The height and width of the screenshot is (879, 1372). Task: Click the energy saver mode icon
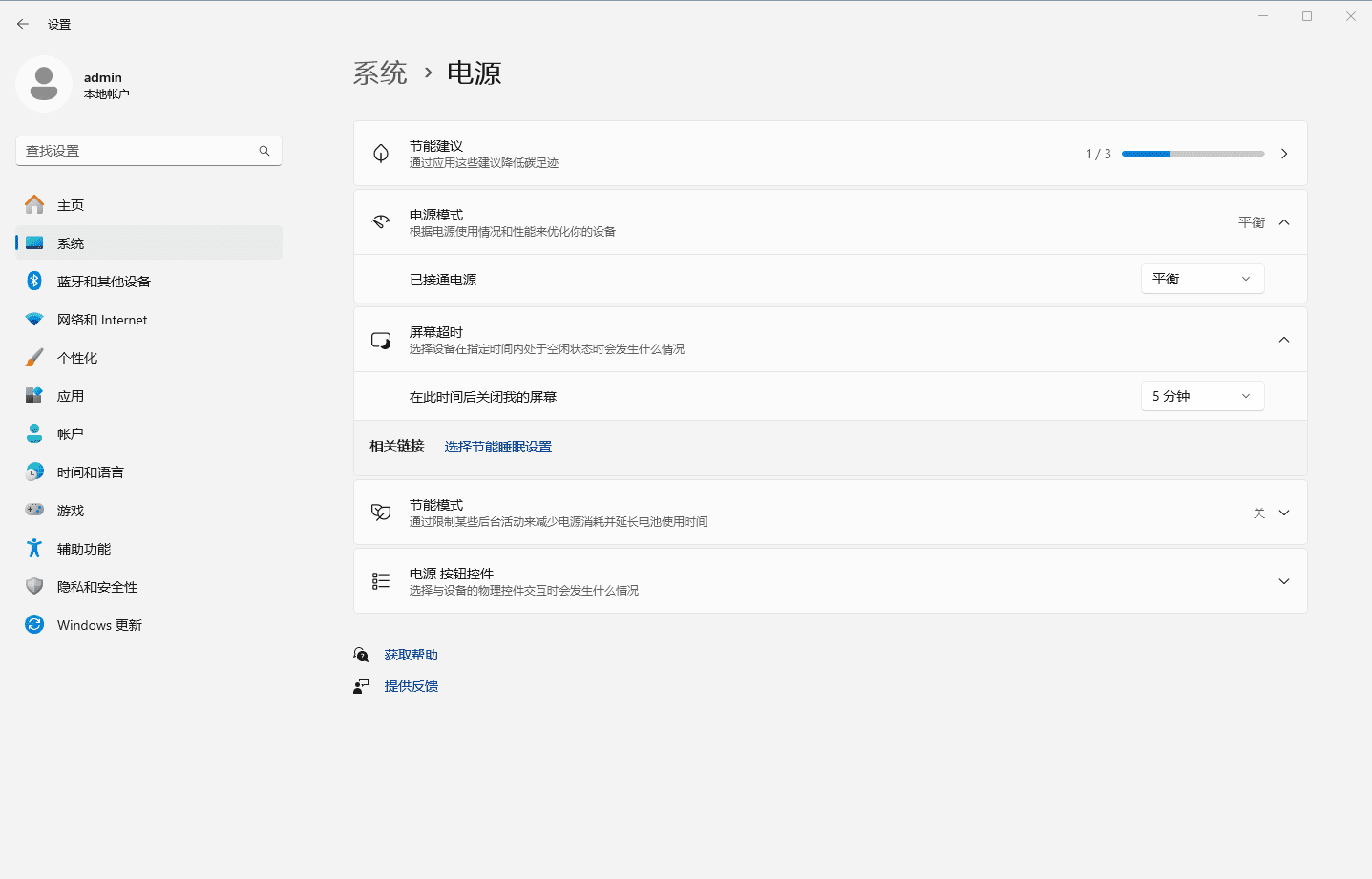click(381, 513)
